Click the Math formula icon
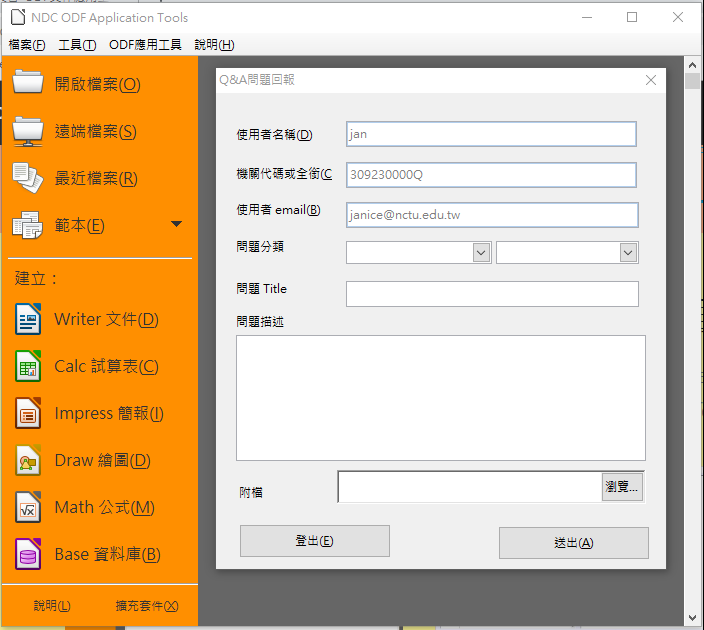704x630 pixels. [x=27, y=508]
